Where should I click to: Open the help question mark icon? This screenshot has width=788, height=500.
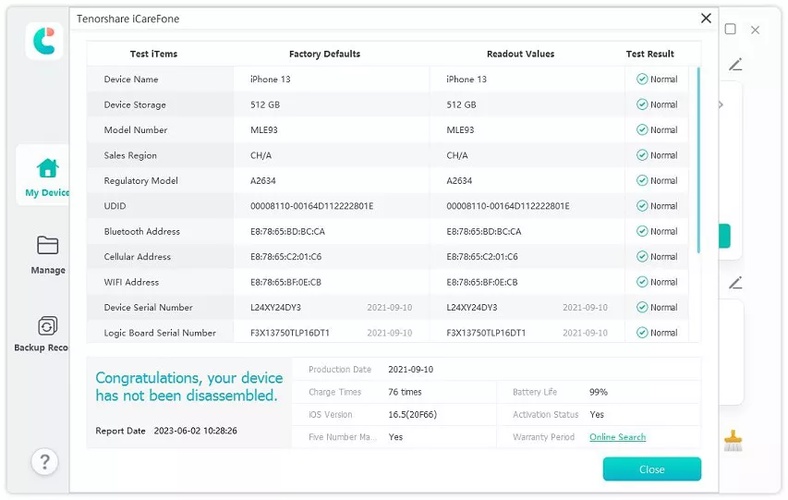coord(45,461)
